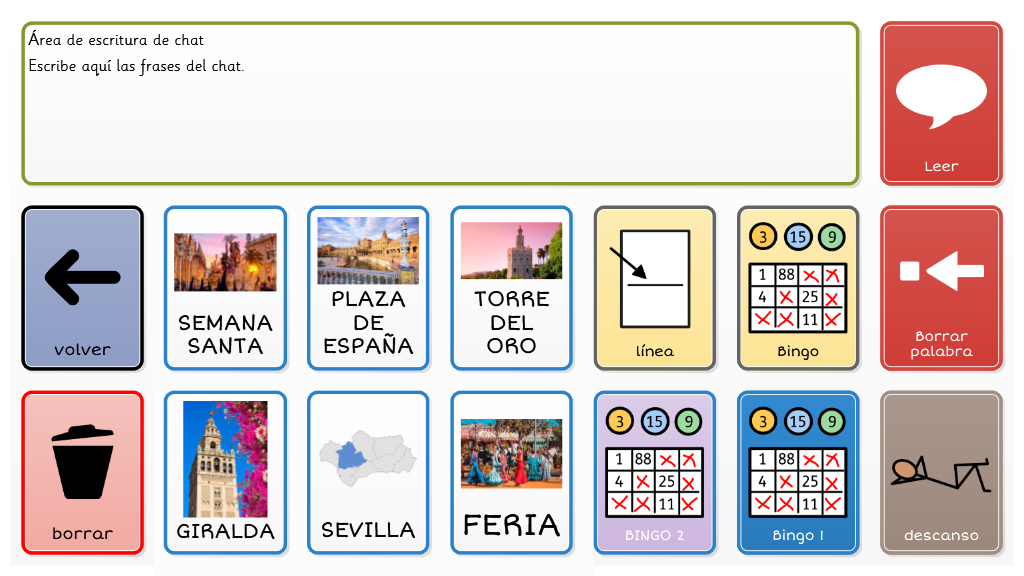Viewport: 1024px width, 576px height.
Task: Open the purple BINGO 2 tile
Action: (x=655, y=472)
